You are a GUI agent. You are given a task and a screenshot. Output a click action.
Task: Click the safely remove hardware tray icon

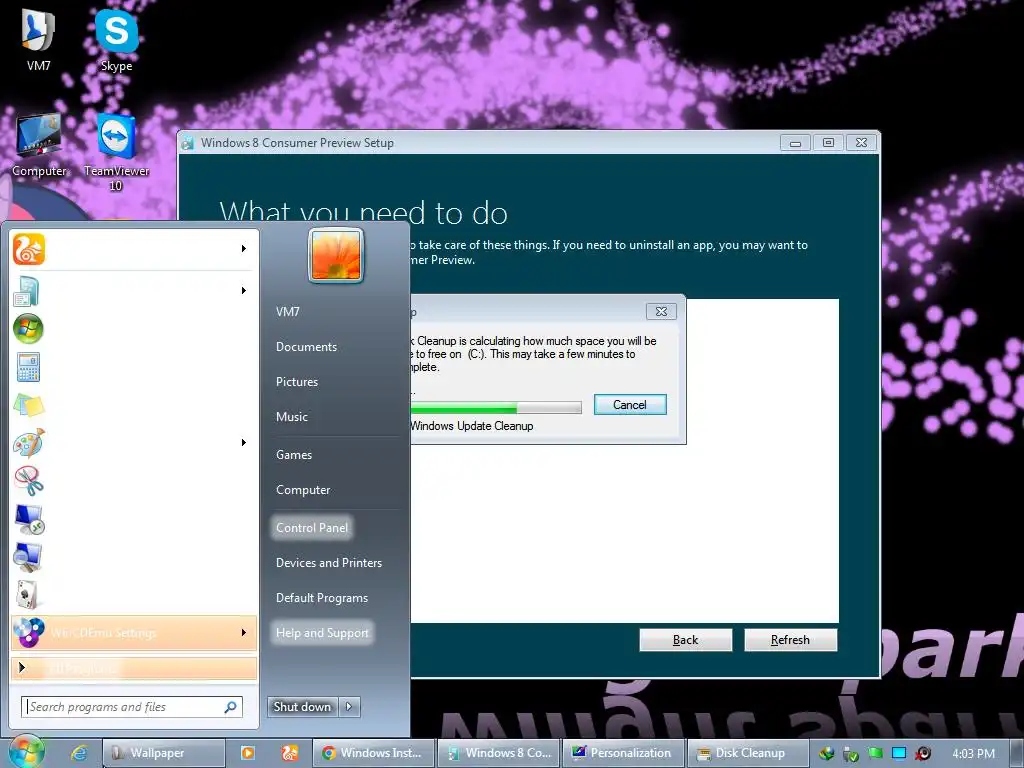(851, 754)
